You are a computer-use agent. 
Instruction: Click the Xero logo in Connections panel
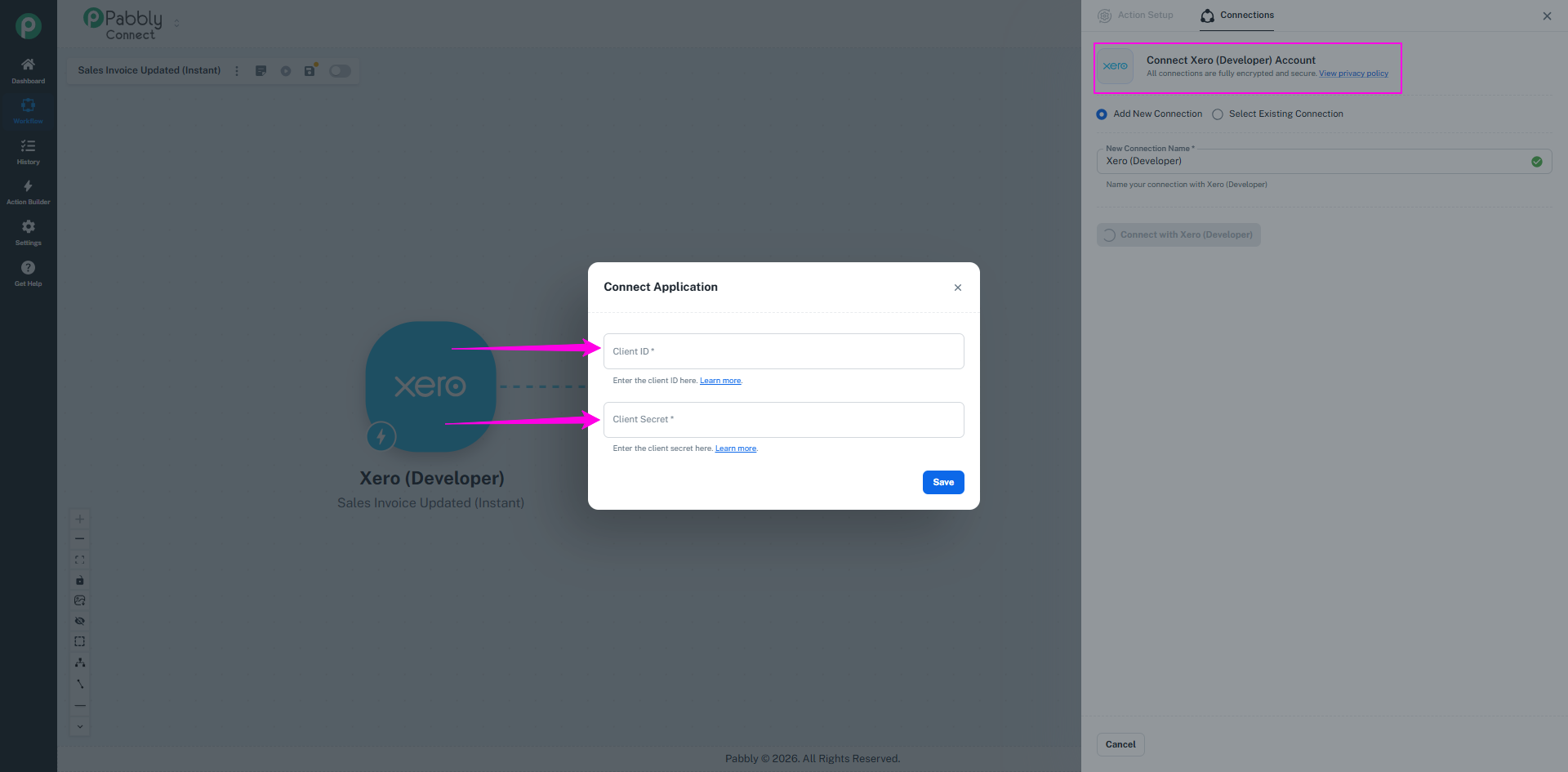[1116, 66]
